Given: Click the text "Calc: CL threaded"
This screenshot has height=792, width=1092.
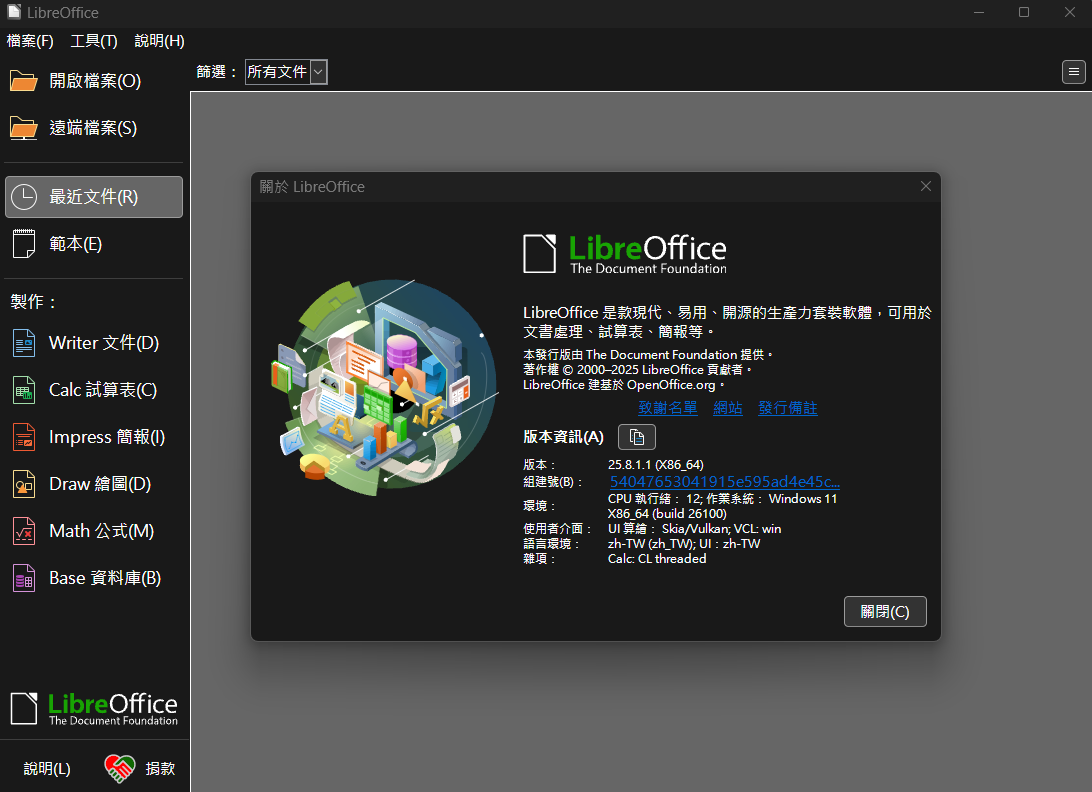Looking at the screenshot, I should click(x=657, y=559).
